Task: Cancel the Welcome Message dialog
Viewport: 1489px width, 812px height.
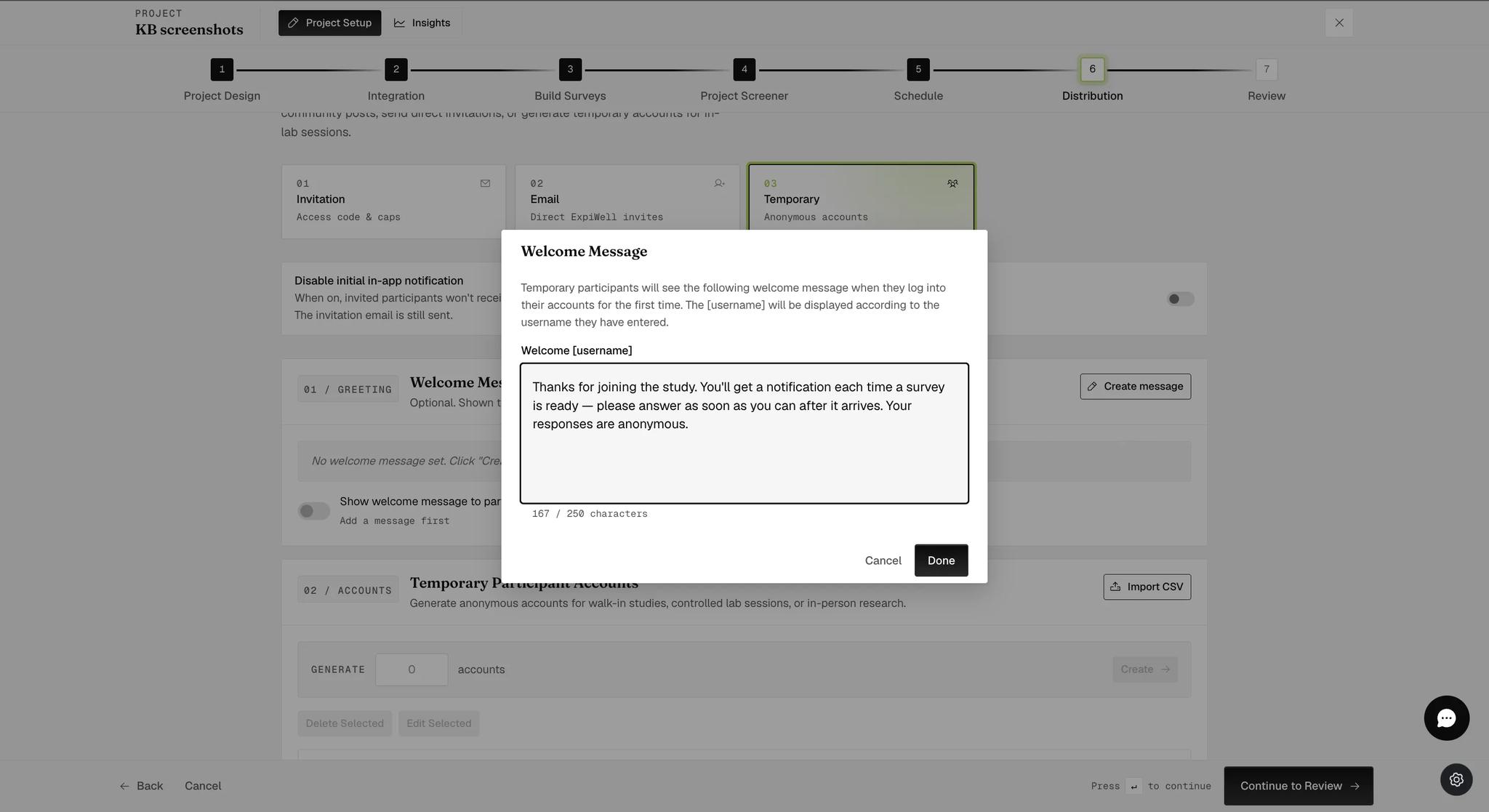Action: click(x=883, y=560)
